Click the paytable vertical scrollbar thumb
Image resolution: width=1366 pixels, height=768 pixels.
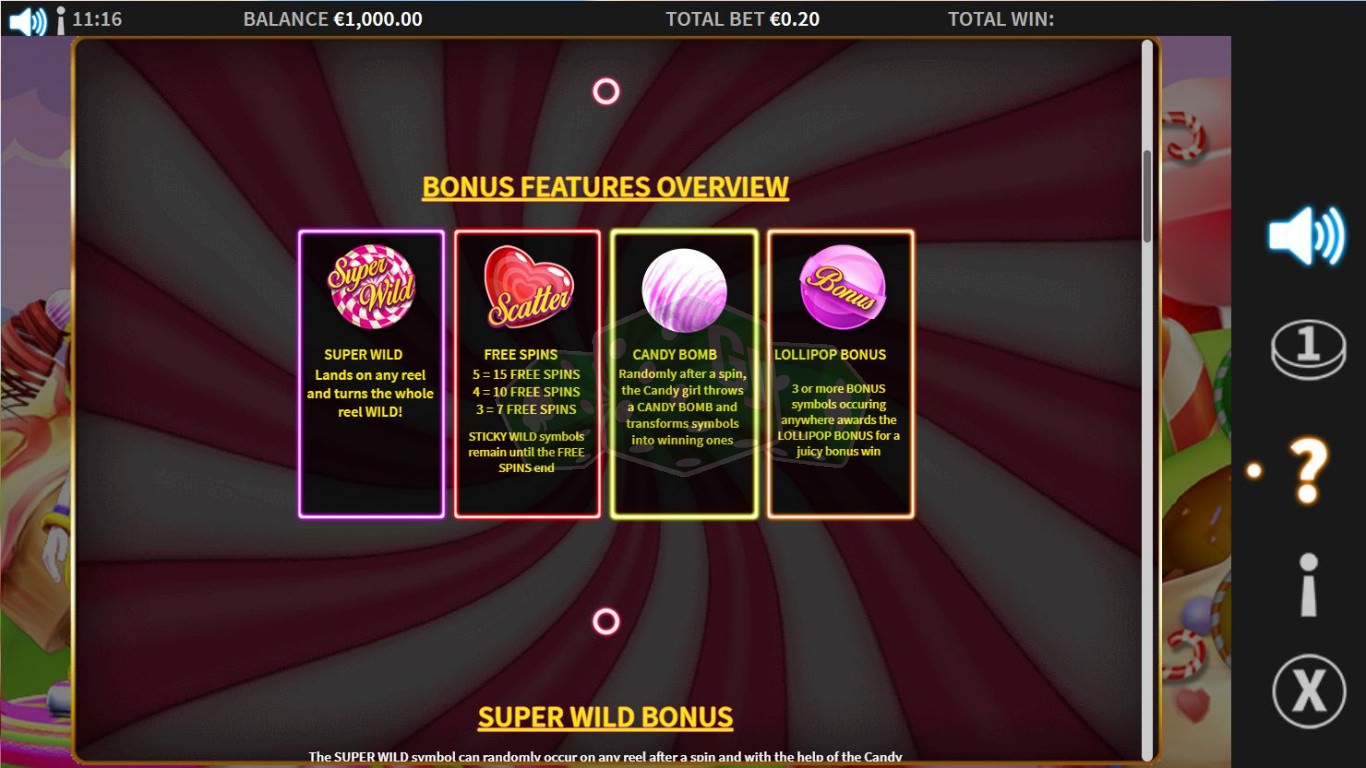point(1147,196)
